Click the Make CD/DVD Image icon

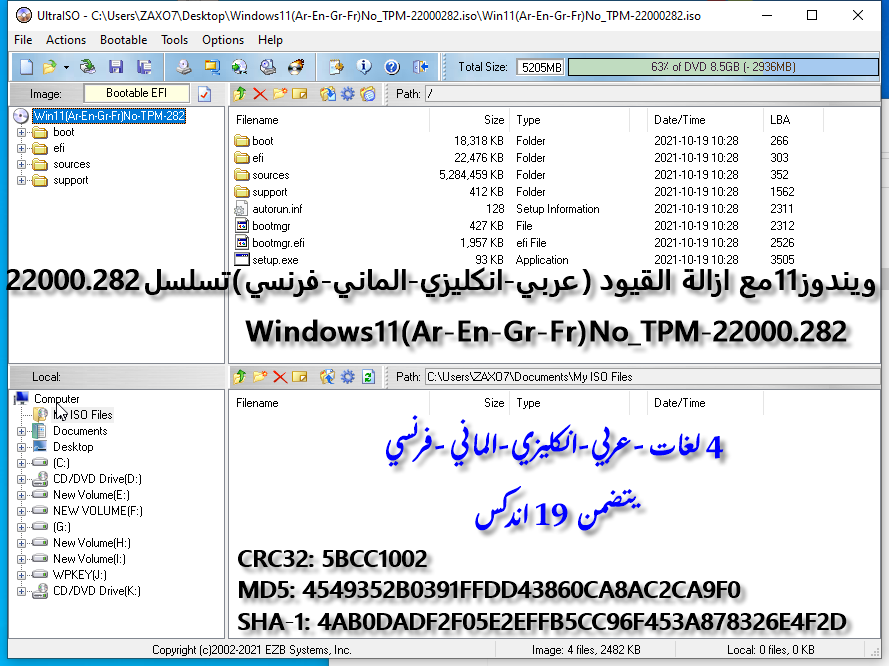183,67
